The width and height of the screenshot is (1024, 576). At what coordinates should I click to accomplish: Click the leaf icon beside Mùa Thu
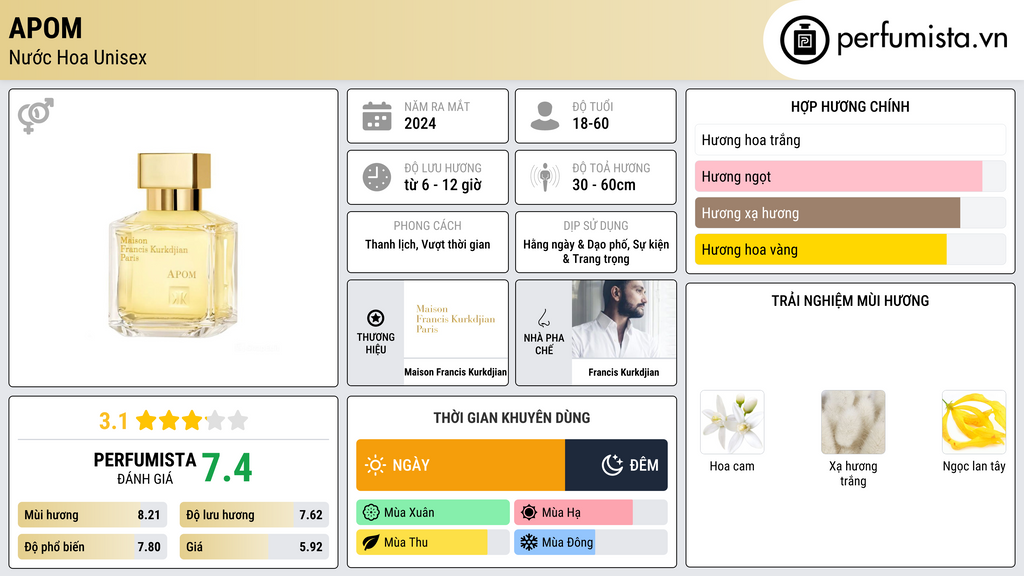[x=371, y=543]
